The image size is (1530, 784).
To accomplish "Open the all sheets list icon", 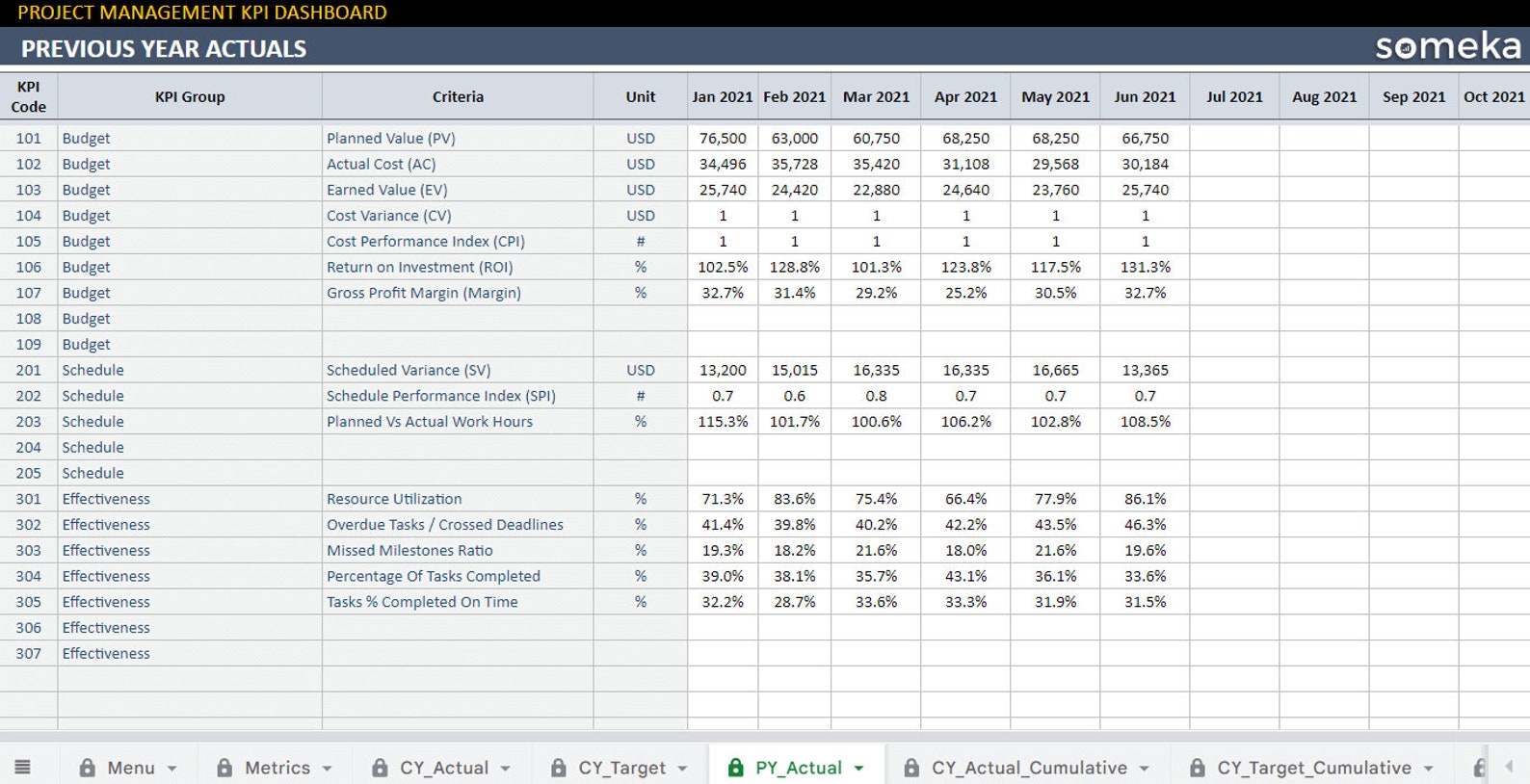I will [x=23, y=768].
